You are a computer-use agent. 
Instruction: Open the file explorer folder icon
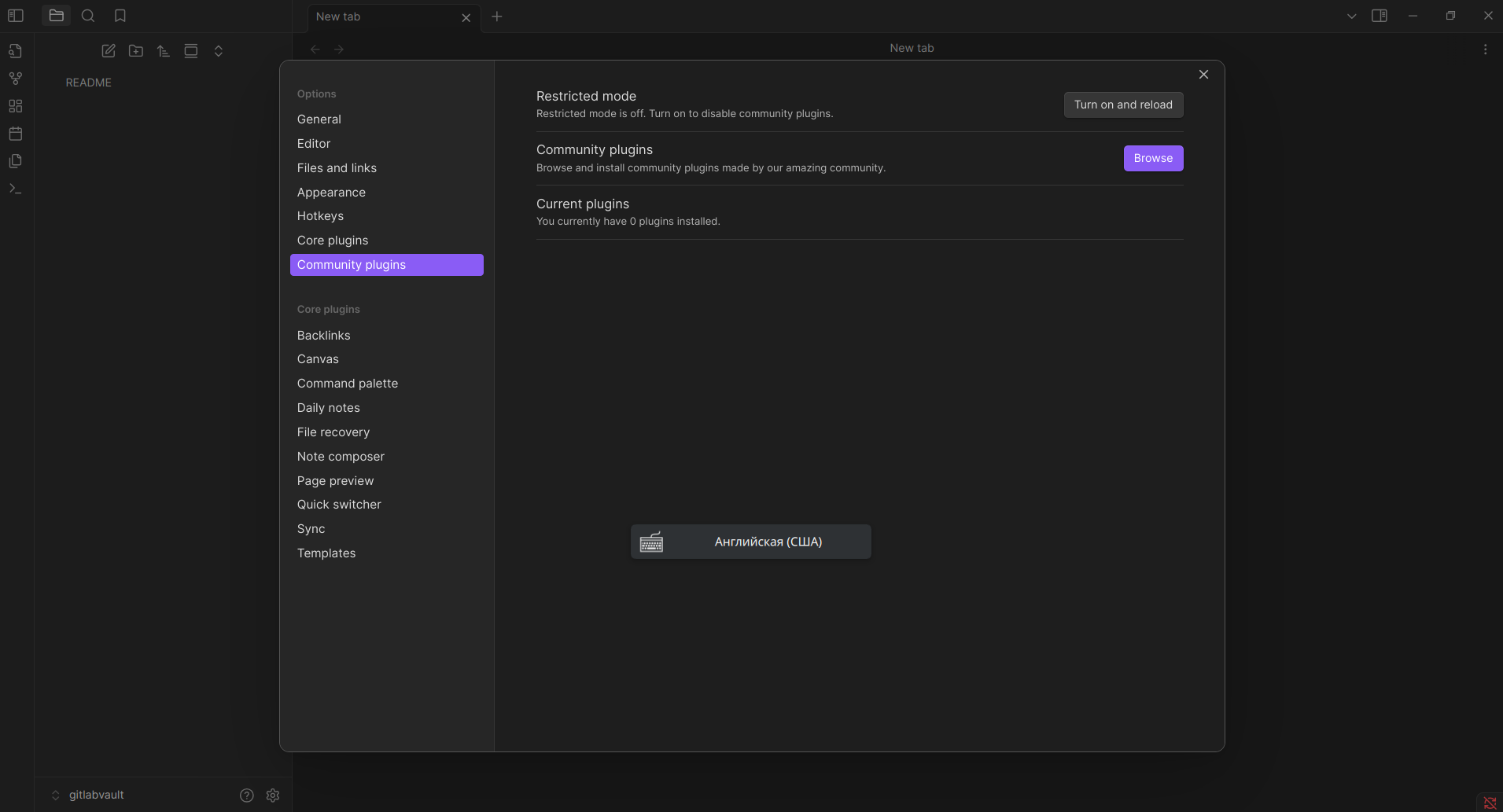click(56, 16)
